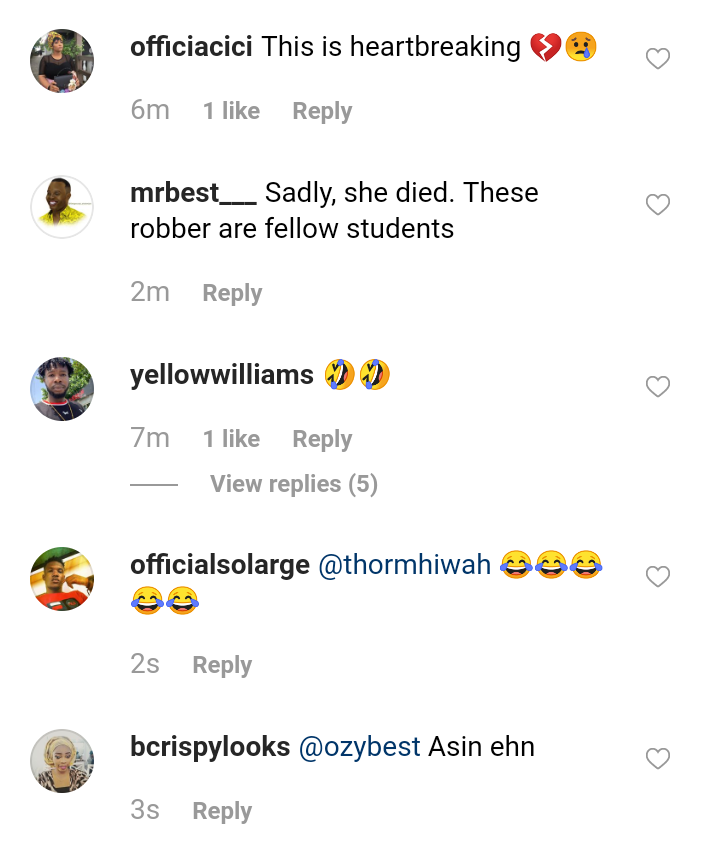The height and width of the screenshot is (861, 713).
Task: Reply to officialsolarge's comment
Action: pyautogui.click(x=222, y=665)
